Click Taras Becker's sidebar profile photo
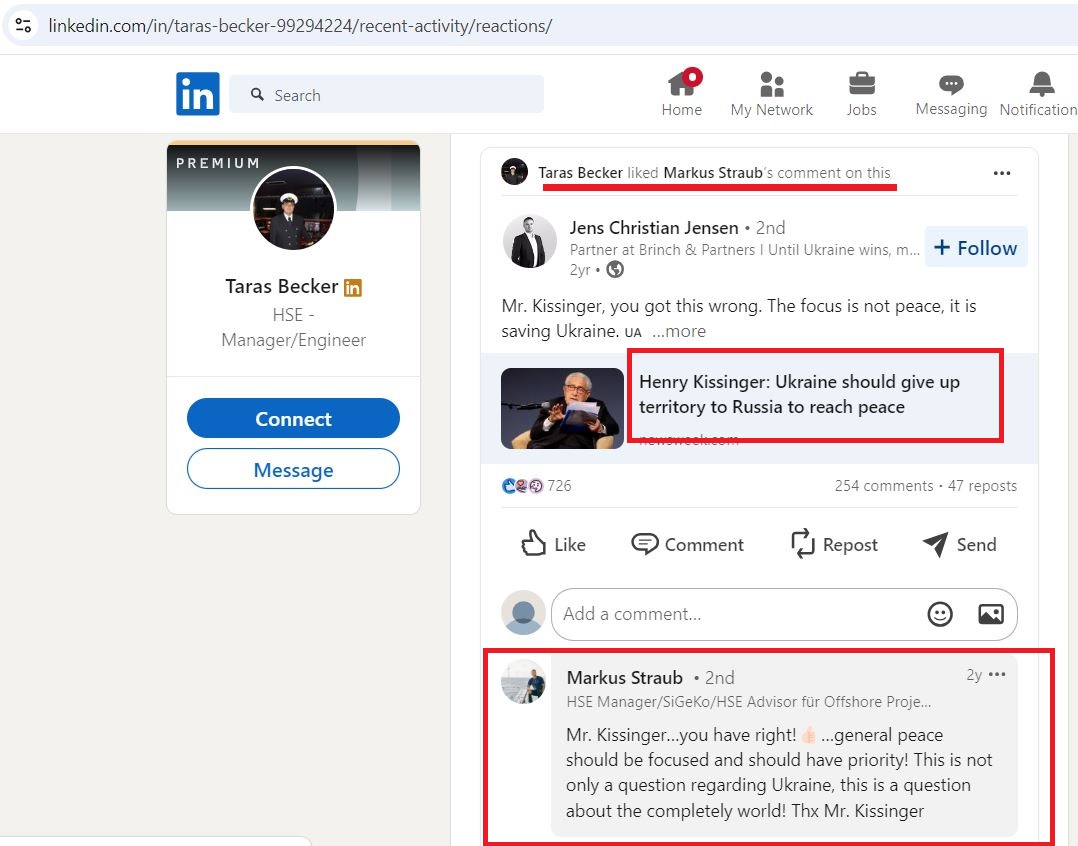 [294, 208]
